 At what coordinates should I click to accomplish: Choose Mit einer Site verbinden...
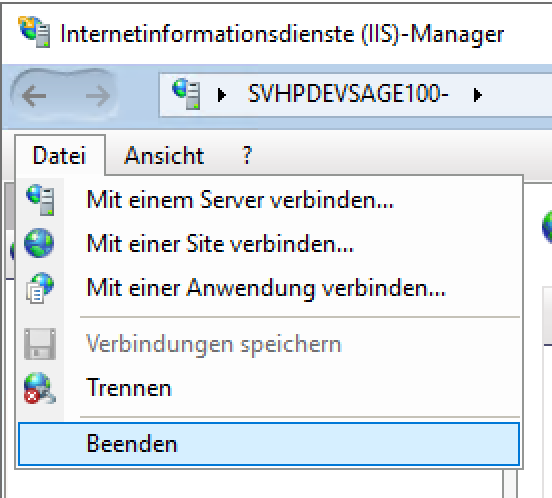point(269,244)
